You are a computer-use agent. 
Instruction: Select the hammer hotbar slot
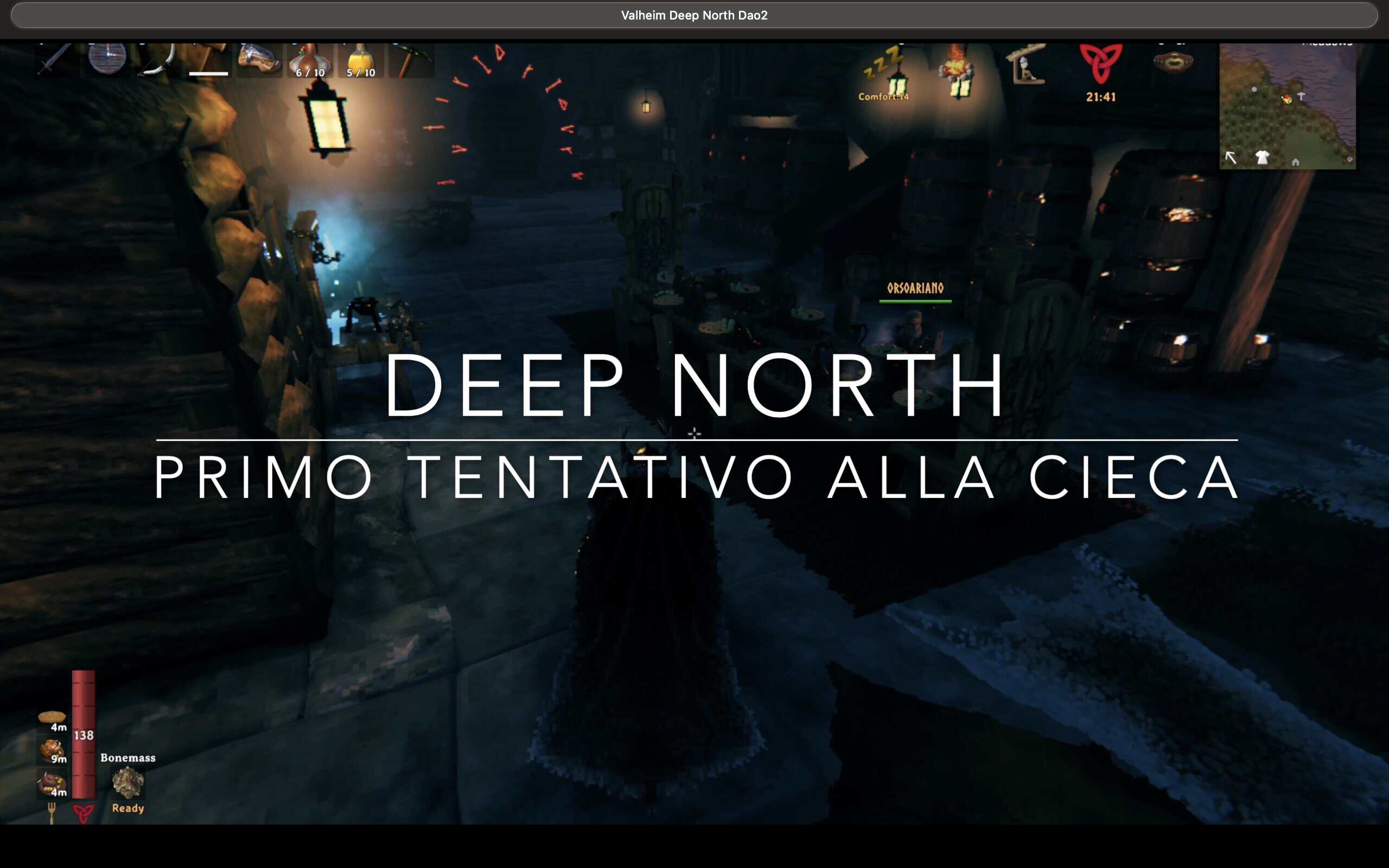(209, 59)
